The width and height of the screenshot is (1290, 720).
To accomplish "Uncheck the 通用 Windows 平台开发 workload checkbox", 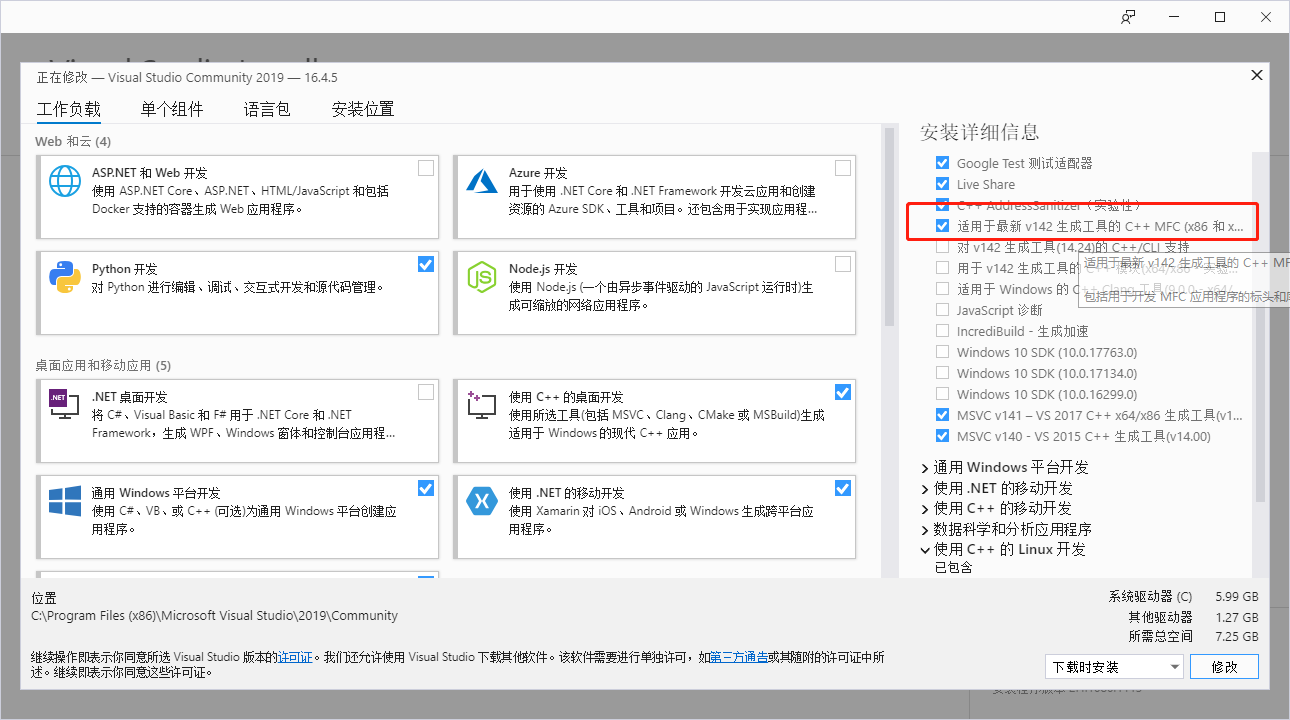I will point(426,488).
